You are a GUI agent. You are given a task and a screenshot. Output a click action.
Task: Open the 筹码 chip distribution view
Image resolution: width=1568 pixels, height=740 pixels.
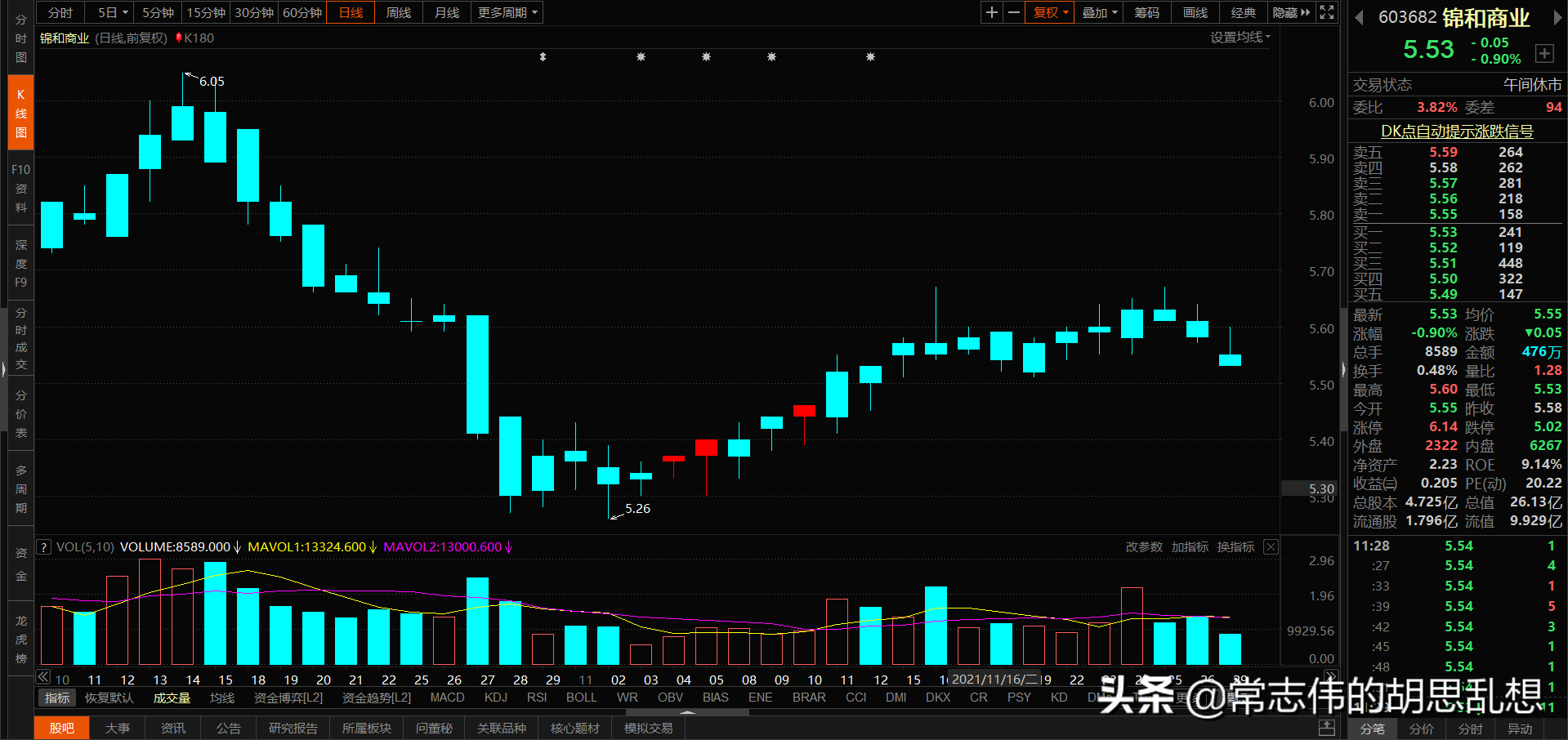click(x=1146, y=12)
